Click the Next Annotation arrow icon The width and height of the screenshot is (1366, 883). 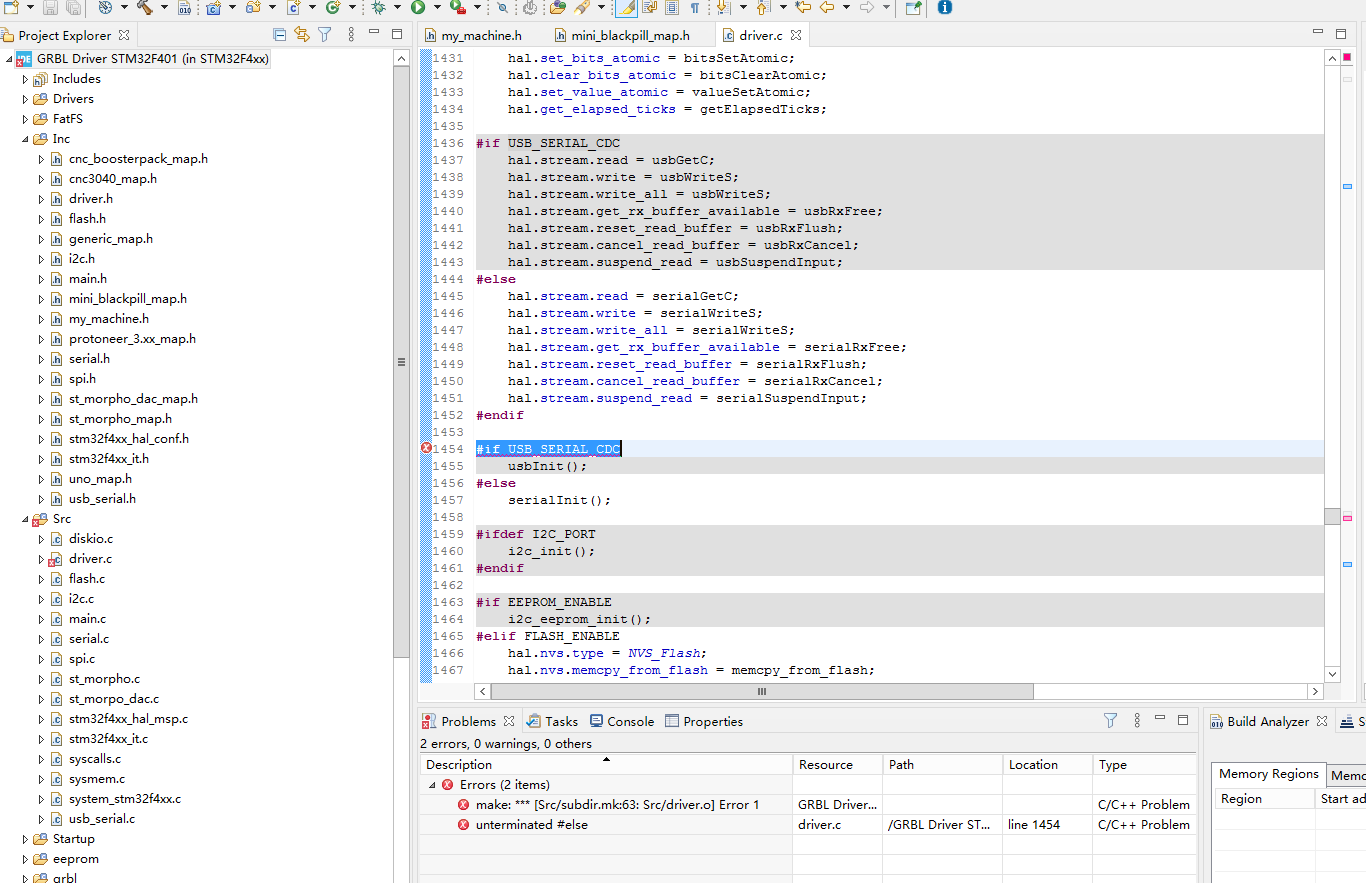pos(723,8)
